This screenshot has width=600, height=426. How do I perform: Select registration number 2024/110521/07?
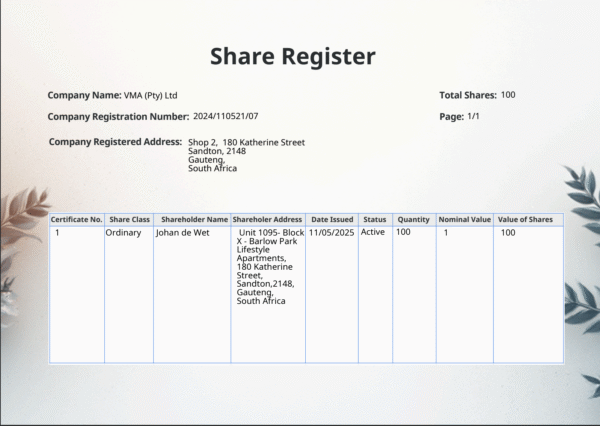(x=226, y=116)
